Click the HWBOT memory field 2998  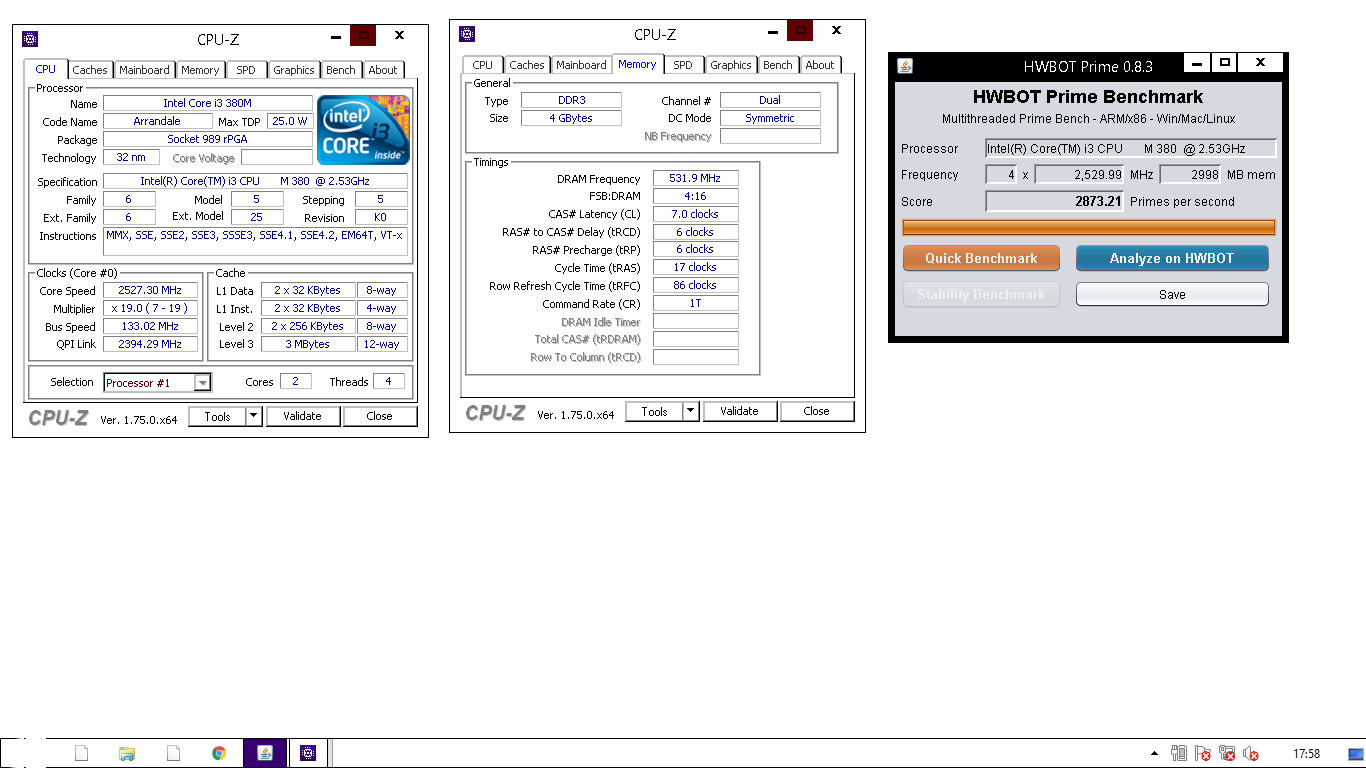coord(1190,175)
